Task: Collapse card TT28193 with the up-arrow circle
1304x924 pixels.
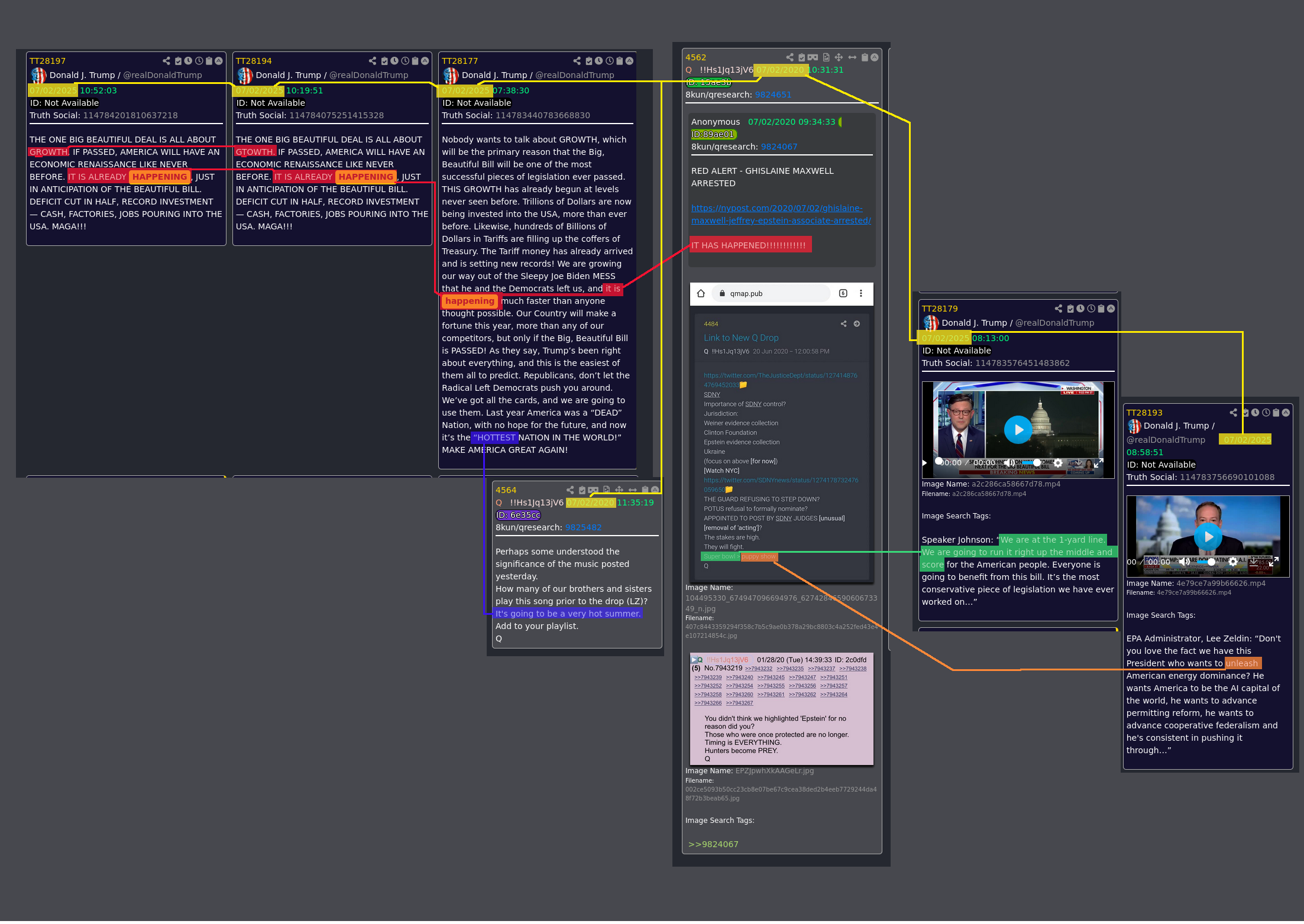Action: (1286, 413)
